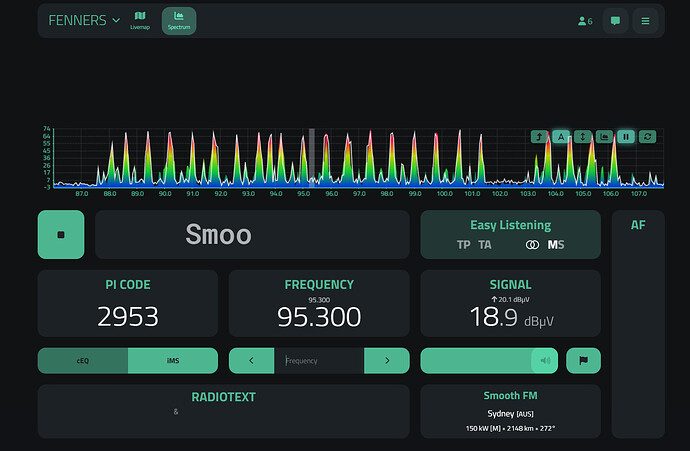Viewport: 690px width, 451px height.
Task: Open the chat panel
Action: pyautogui.click(x=615, y=21)
